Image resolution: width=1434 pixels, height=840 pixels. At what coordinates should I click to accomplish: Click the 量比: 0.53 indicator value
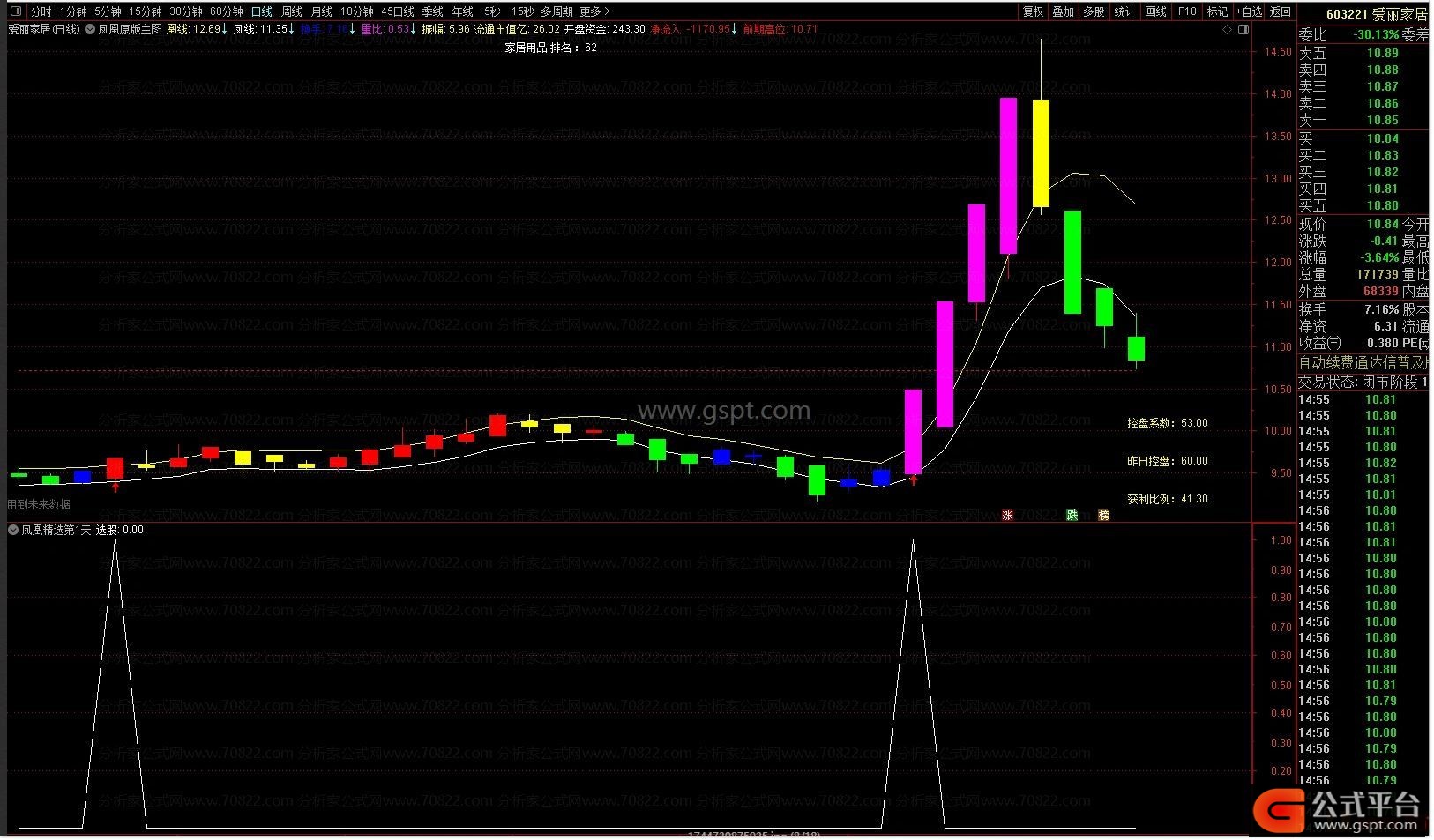click(x=389, y=29)
